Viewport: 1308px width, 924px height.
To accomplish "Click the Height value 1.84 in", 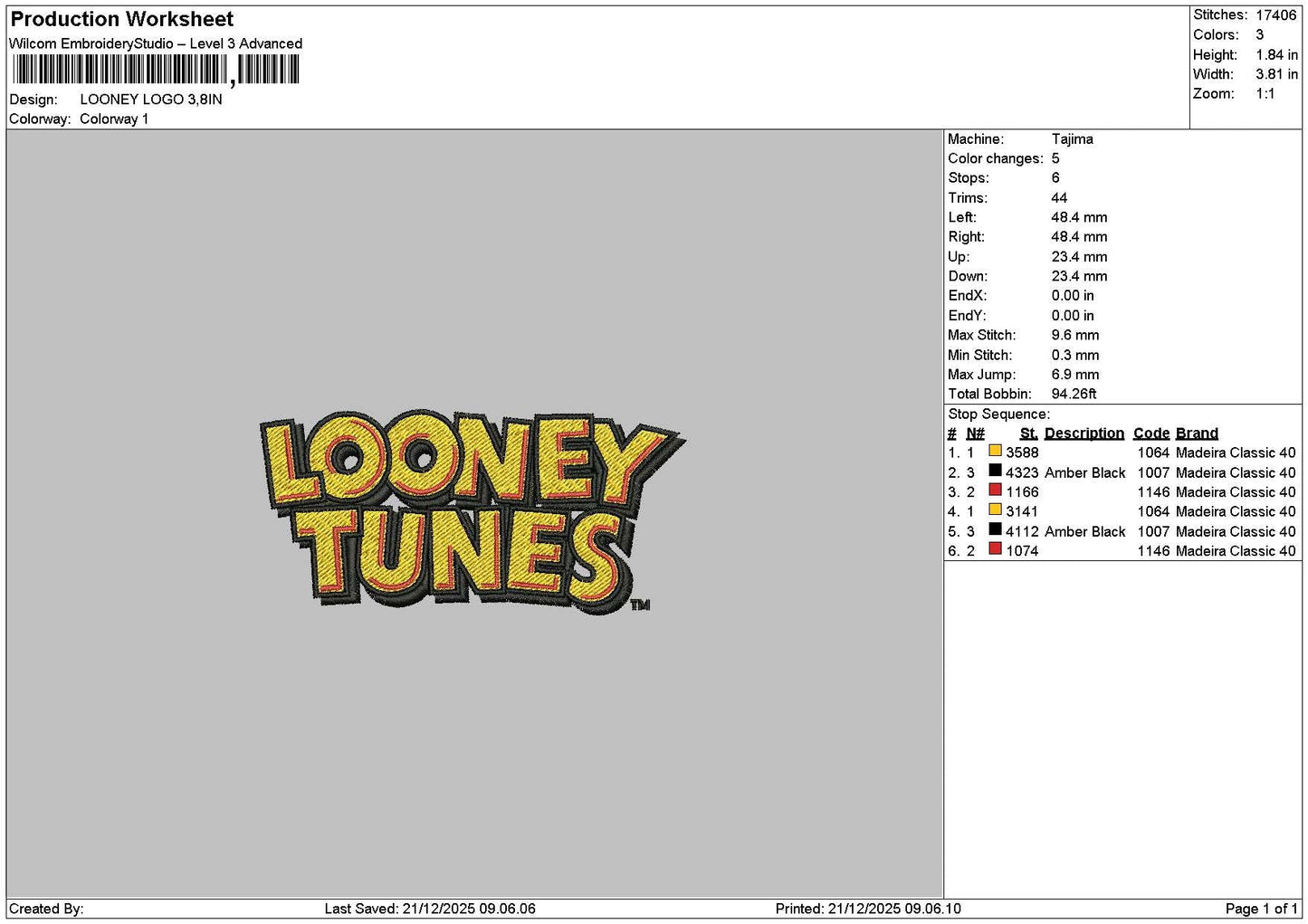I will pos(1276,54).
